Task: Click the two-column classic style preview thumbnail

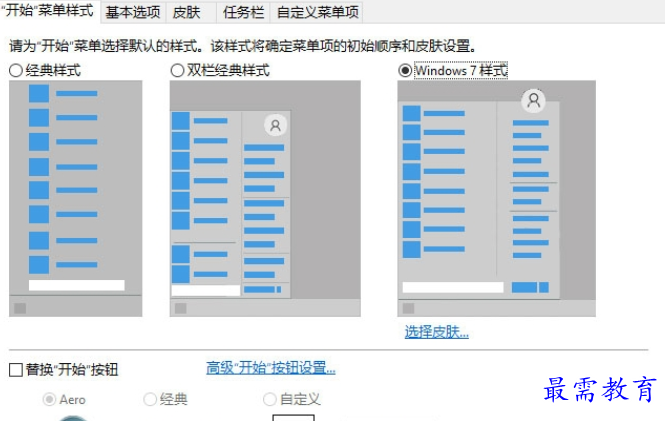Action: (x=265, y=198)
